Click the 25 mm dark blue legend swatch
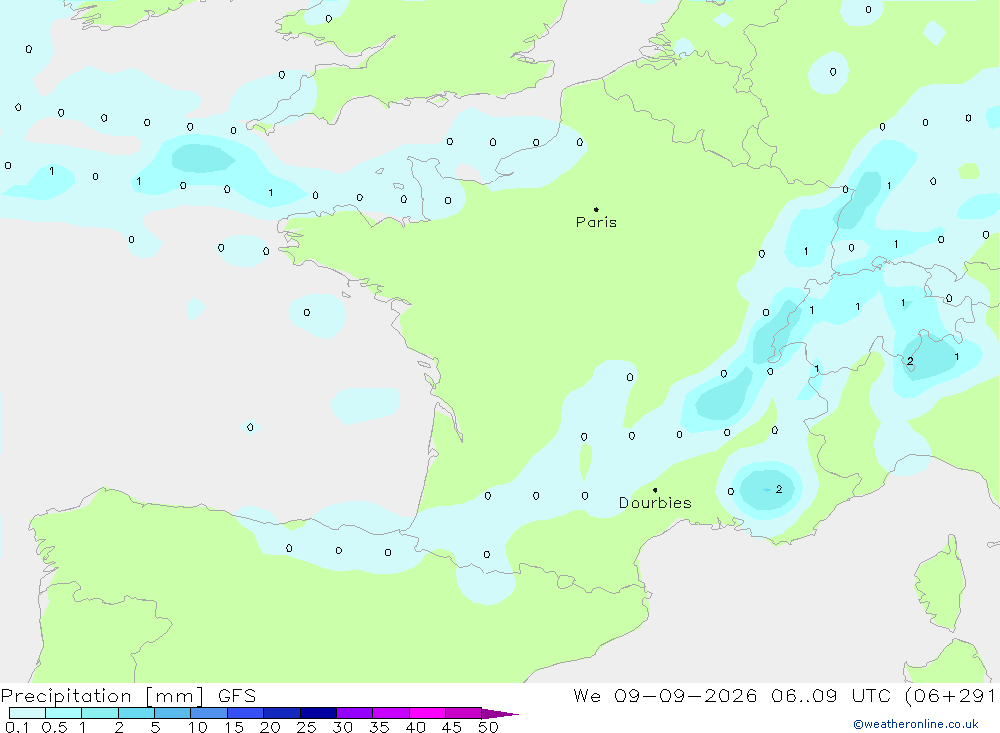This screenshot has width=1000, height=733. pos(318,713)
